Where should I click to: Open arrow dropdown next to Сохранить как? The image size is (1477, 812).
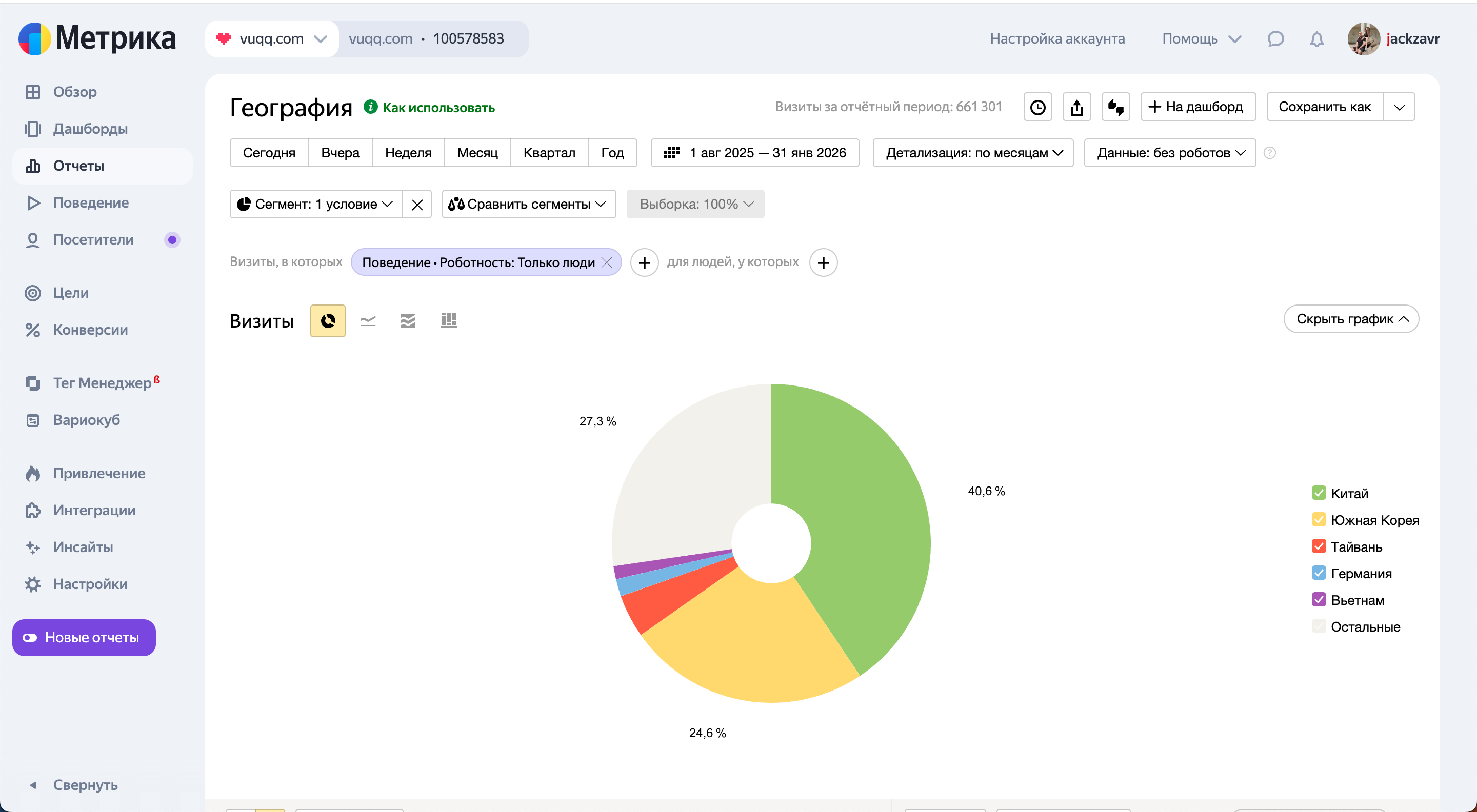pyautogui.click(x=1399, y=107)
